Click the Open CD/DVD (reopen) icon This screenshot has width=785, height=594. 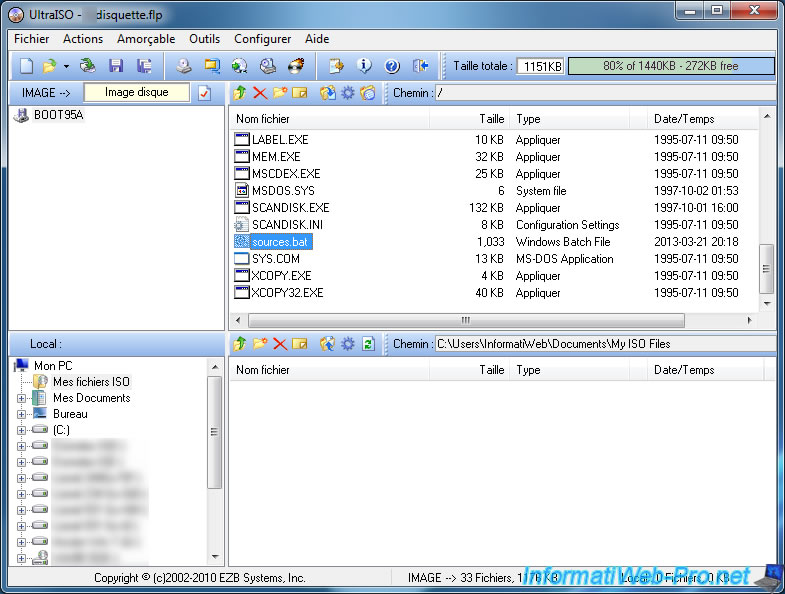pos(88,66)
